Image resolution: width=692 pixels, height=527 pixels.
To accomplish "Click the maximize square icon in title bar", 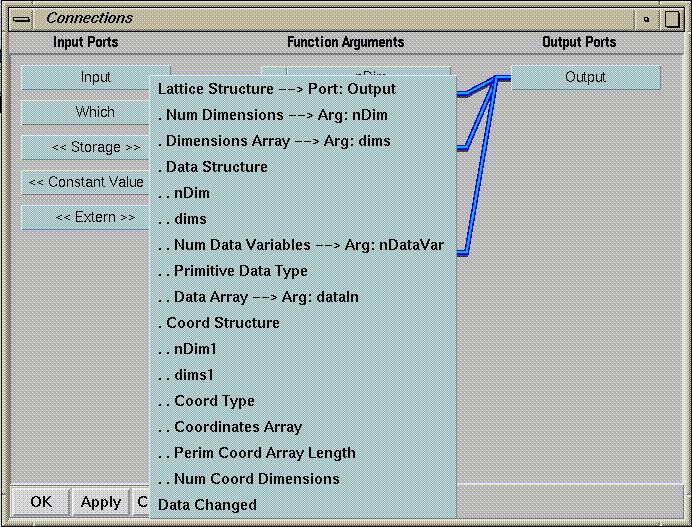I will pos(674,18).
